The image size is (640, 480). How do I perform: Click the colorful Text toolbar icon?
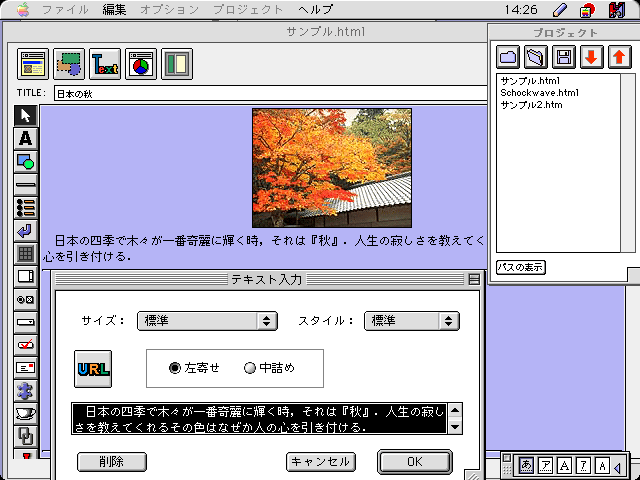(105, 64)
